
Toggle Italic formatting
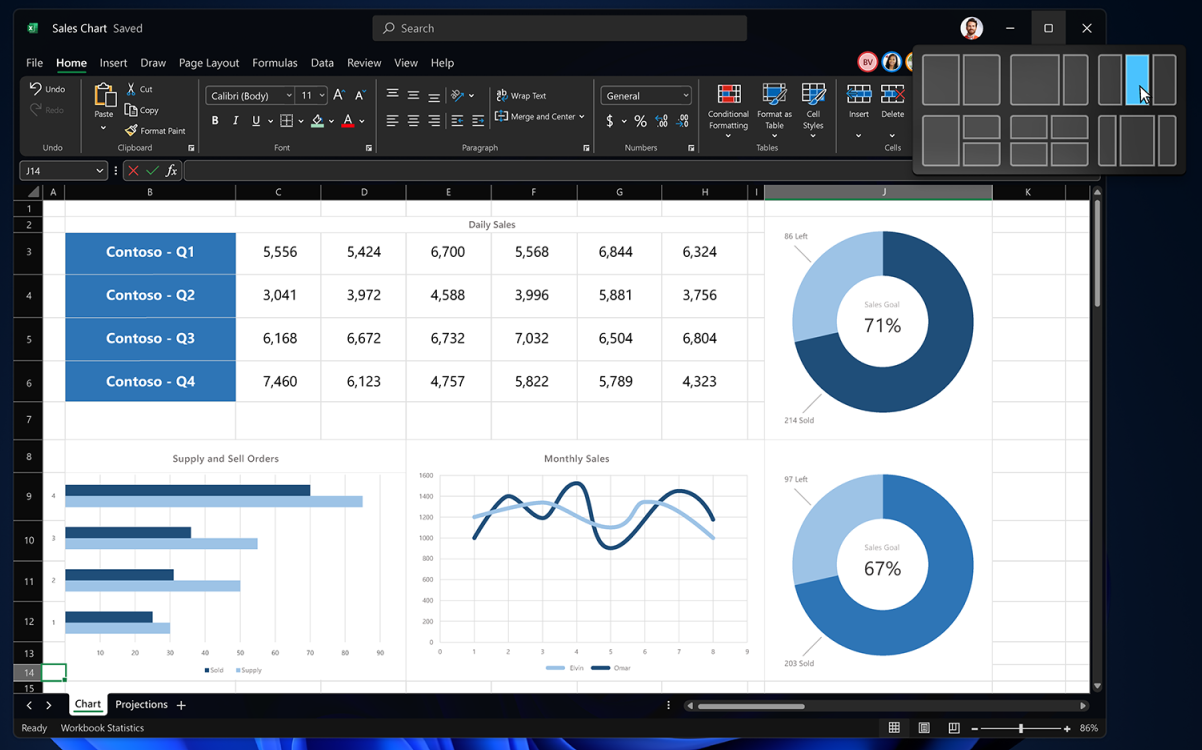coord(236,121)
